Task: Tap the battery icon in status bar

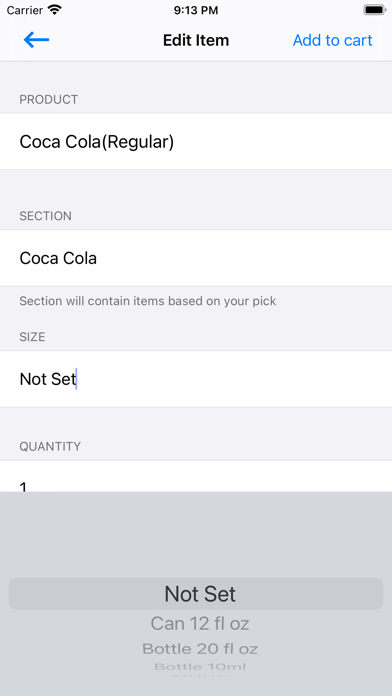Action: point(375,10)
